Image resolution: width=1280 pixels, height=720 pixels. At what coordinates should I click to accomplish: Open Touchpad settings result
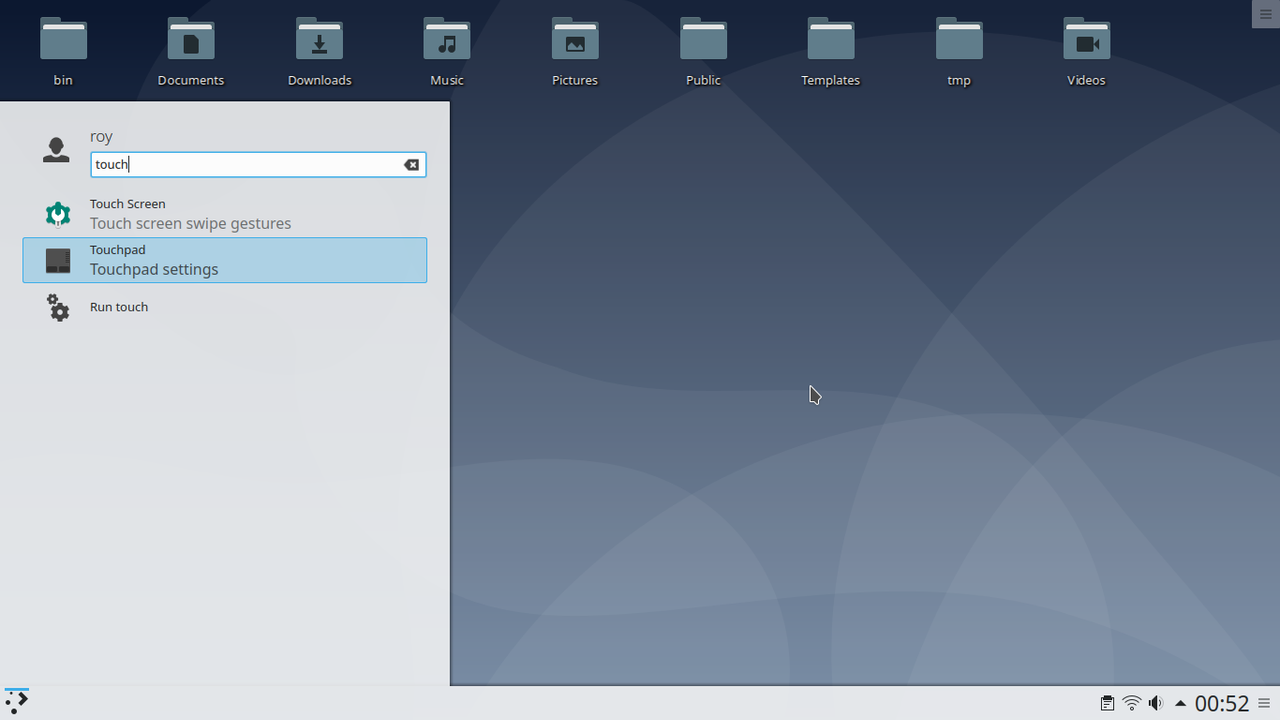pyautogui.click(x=224, y=260)
